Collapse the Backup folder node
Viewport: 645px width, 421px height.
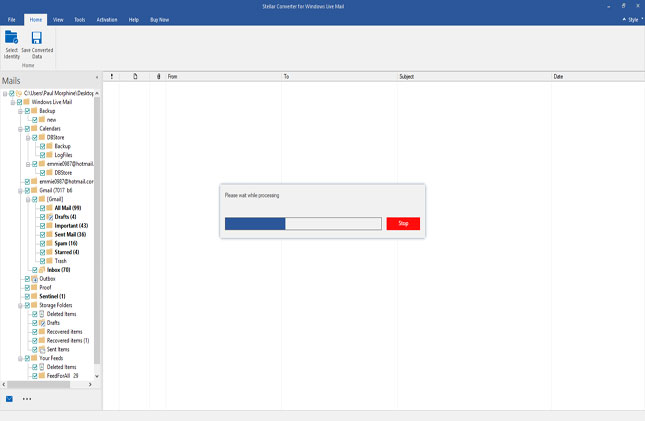coord(20,112)
